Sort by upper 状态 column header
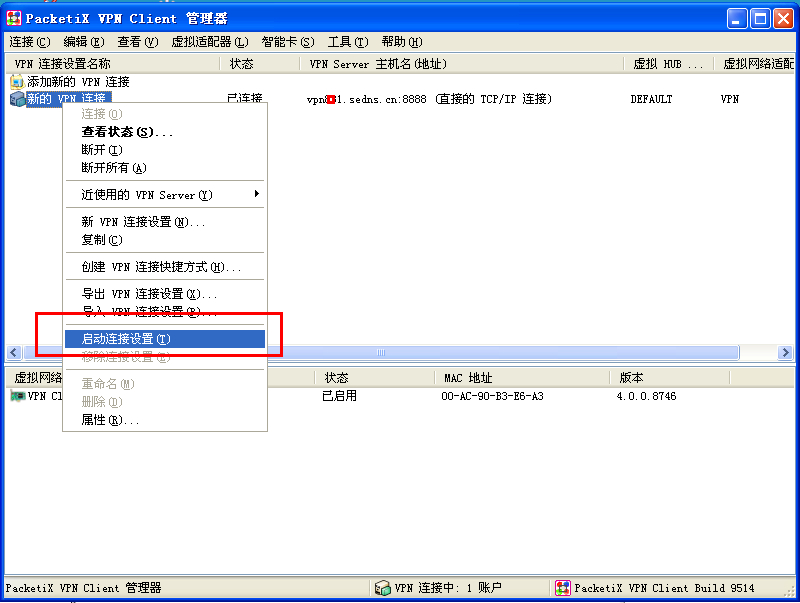This screenshot has width=800, height=603. (260, 64)
